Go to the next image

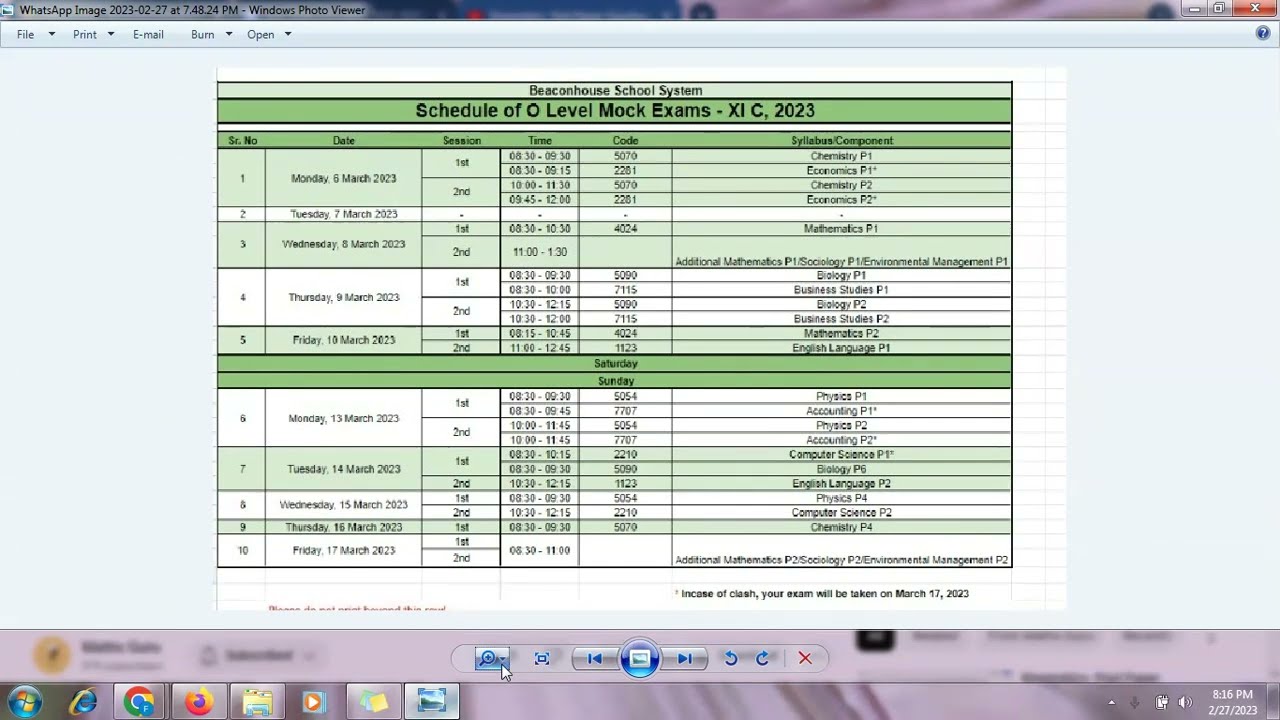[685, 658]
